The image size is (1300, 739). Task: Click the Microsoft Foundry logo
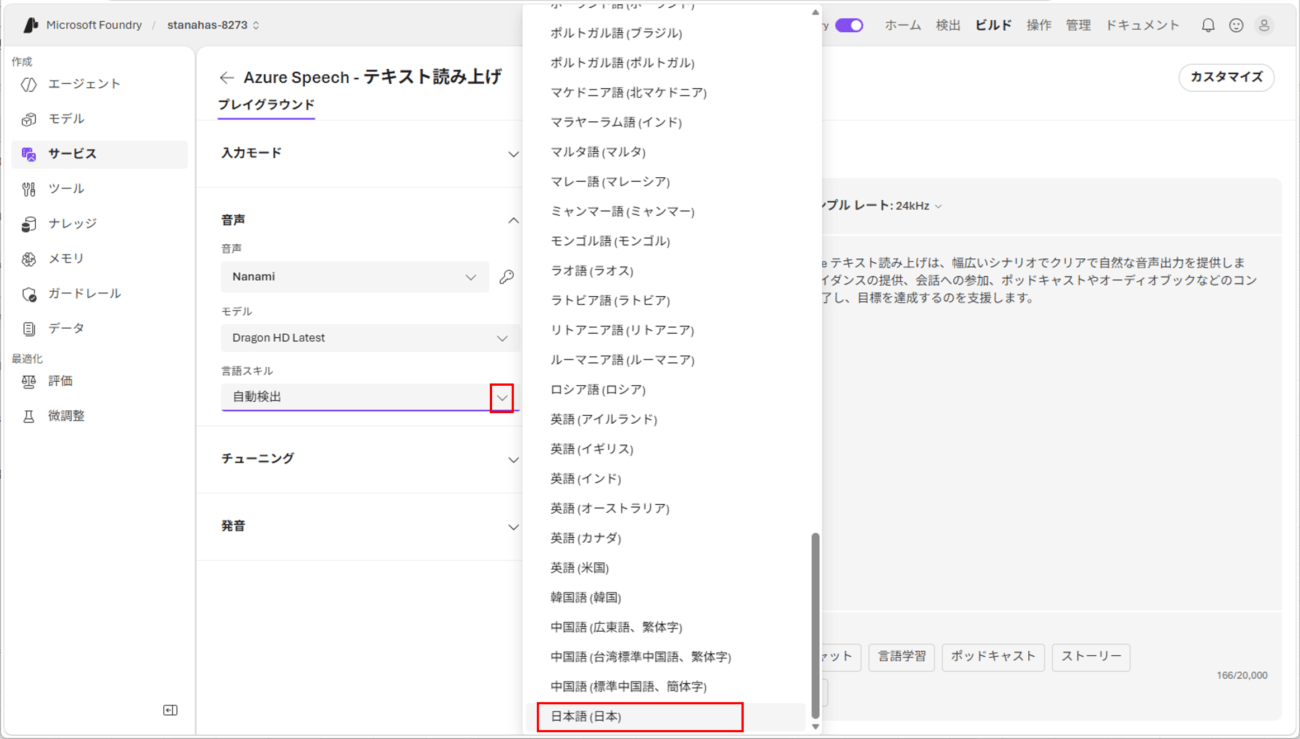click(30, 25)
